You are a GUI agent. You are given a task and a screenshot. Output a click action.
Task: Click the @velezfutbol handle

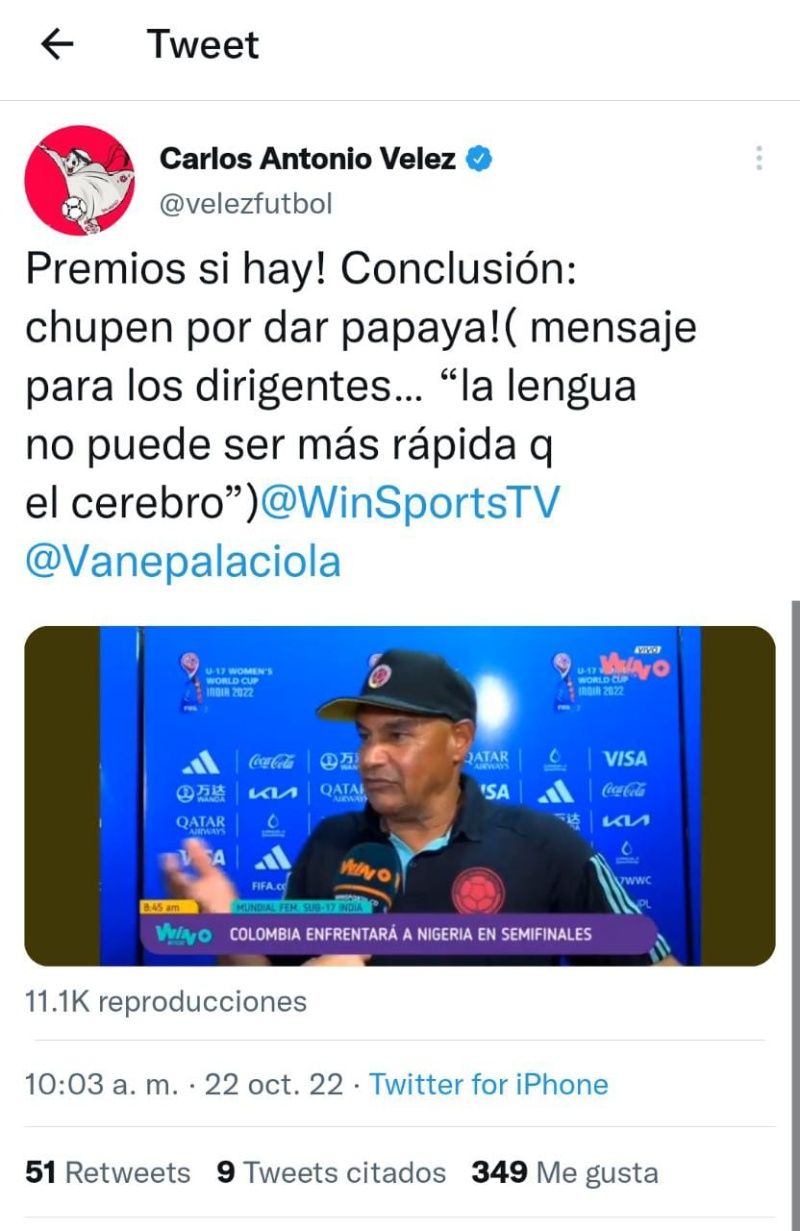(246, 204)
